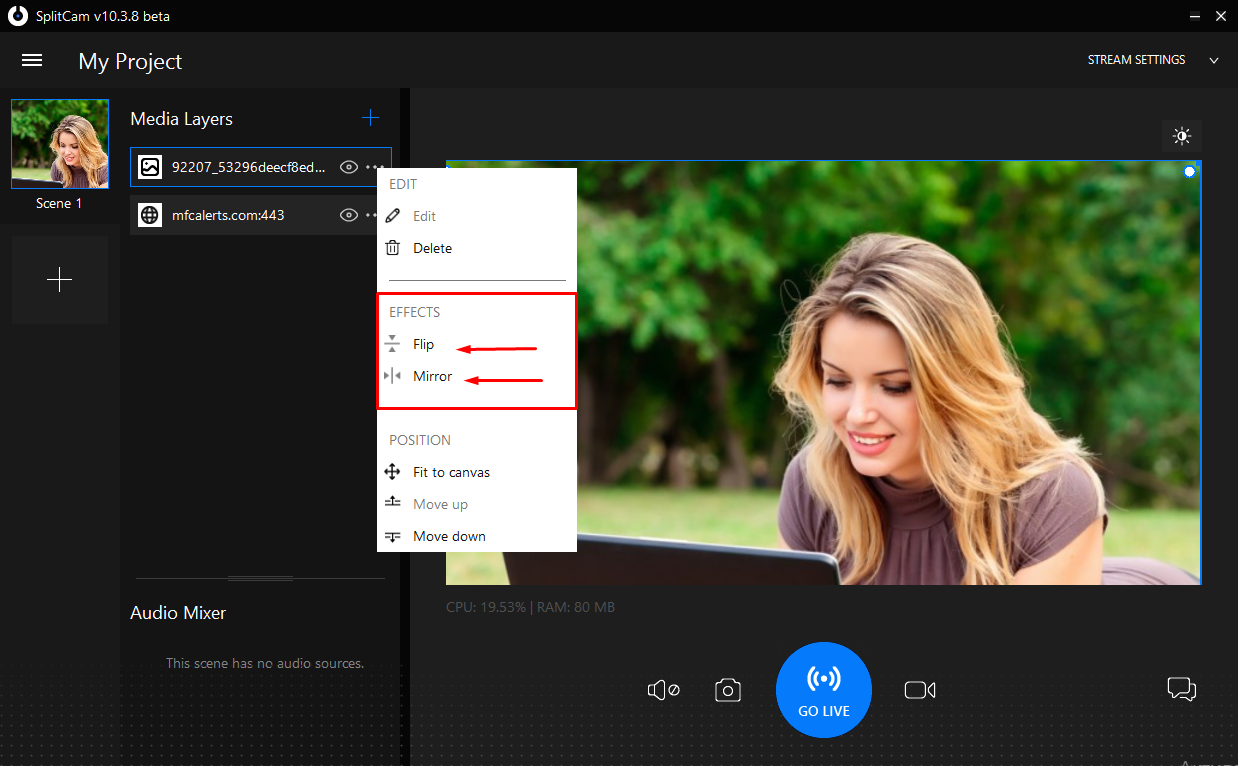Expand the Stream Settings dropdown chevron
Screen dimensions: 1238x766
pyautogui.click(x=1214, y=61)
